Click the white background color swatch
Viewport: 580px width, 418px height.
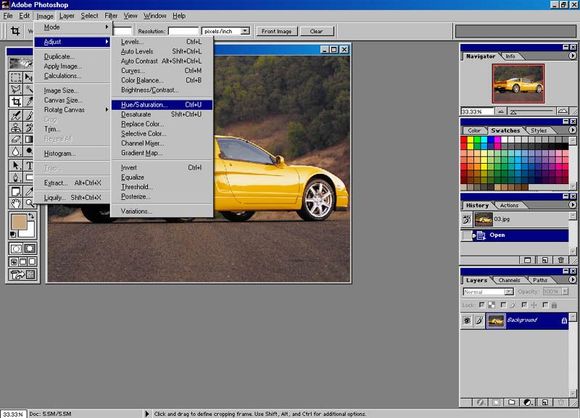pos(30,230)
